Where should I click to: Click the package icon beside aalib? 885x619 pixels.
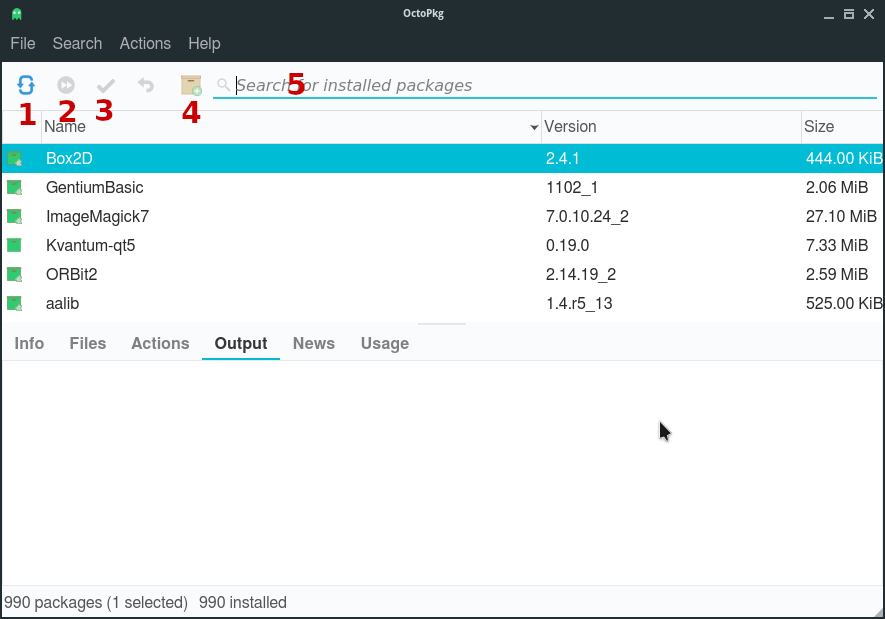(x=15, y=304)
